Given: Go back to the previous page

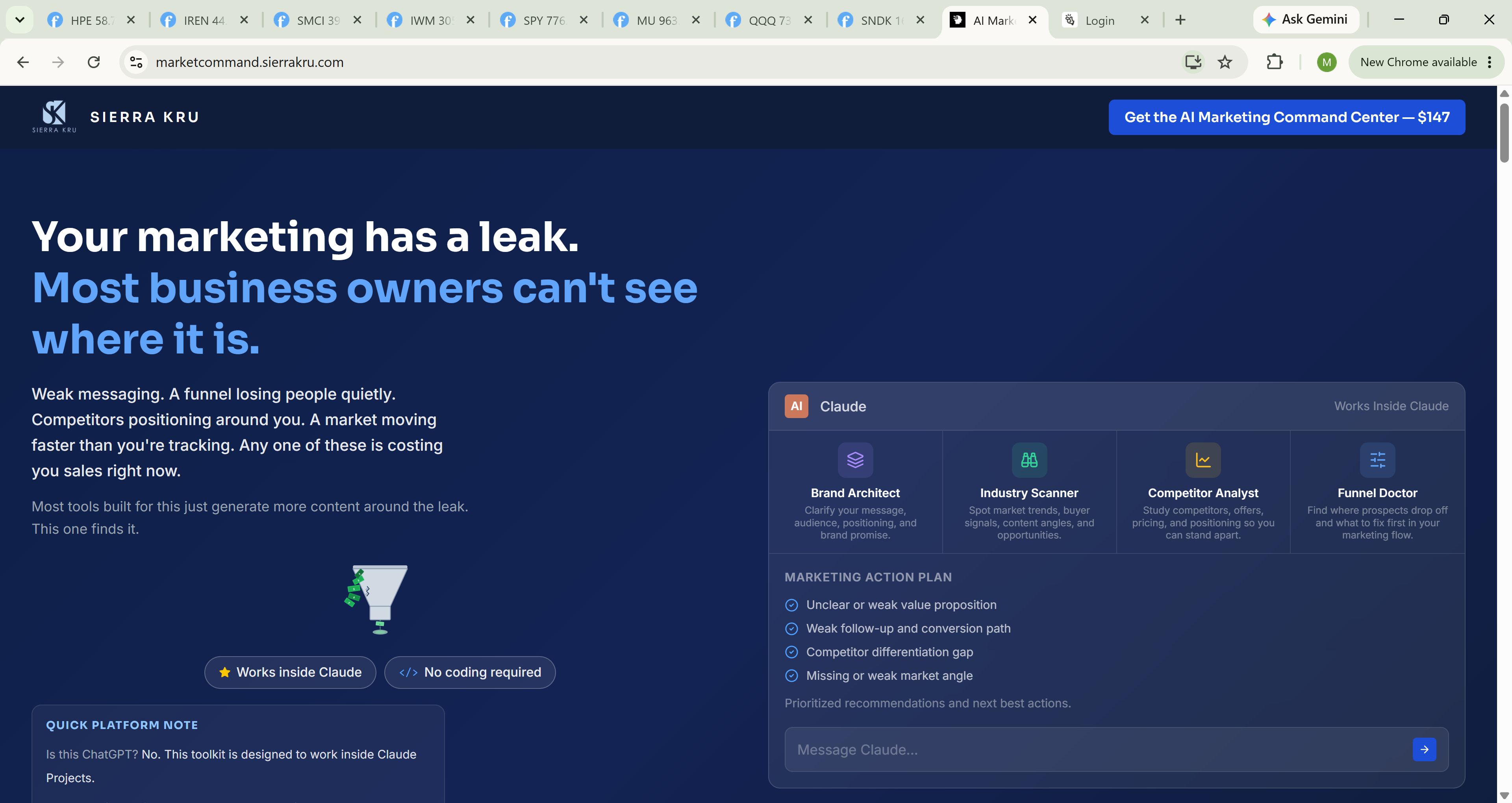Looking at the screenshot, I should 23,62.
